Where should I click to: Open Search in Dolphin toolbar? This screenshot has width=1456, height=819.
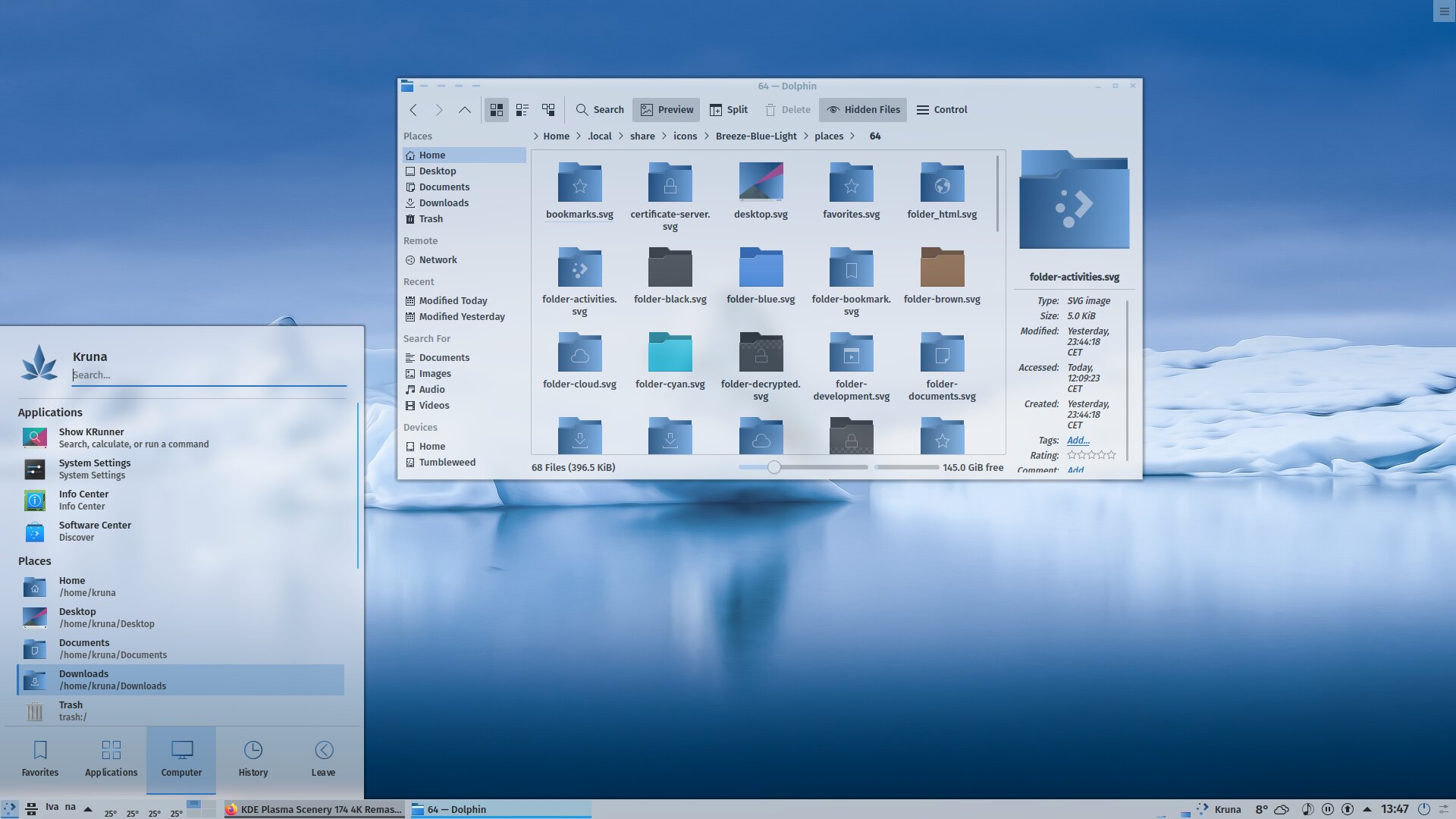600,110
